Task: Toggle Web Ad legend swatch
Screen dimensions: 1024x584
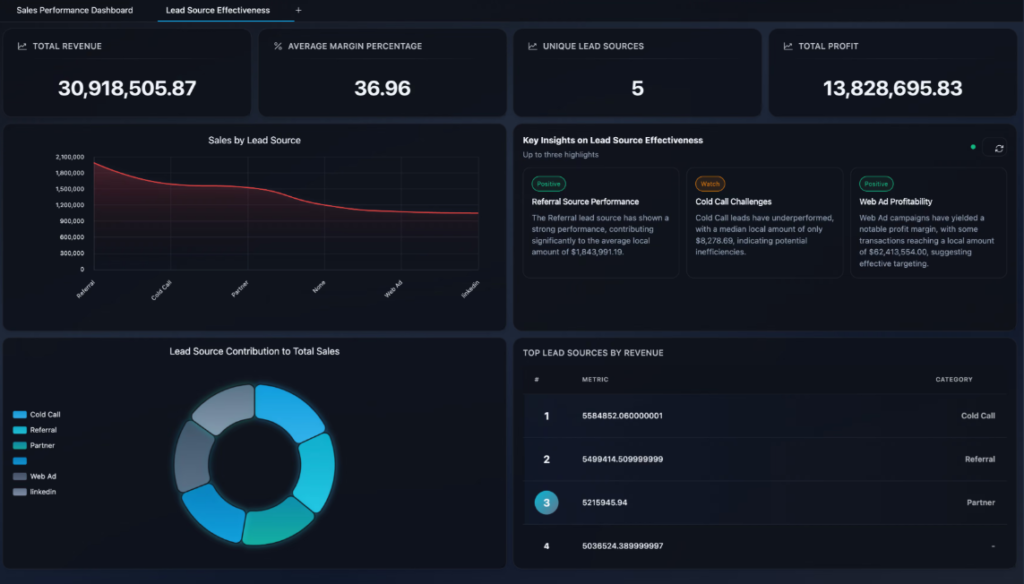Action: 20,476
